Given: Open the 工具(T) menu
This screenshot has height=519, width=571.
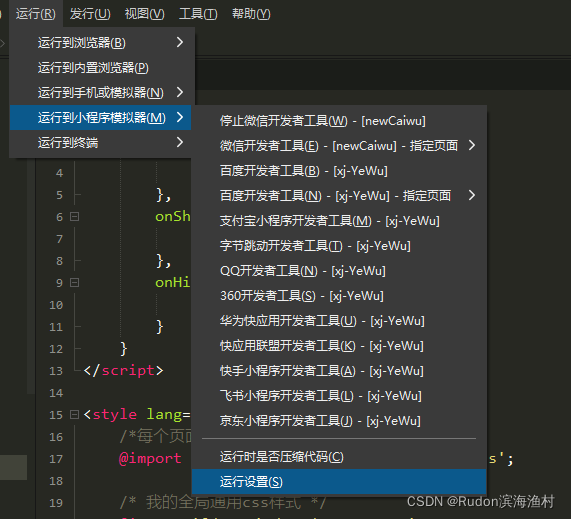Looking at the screenshot, I should pyautogui.click(x=198, y=14).
